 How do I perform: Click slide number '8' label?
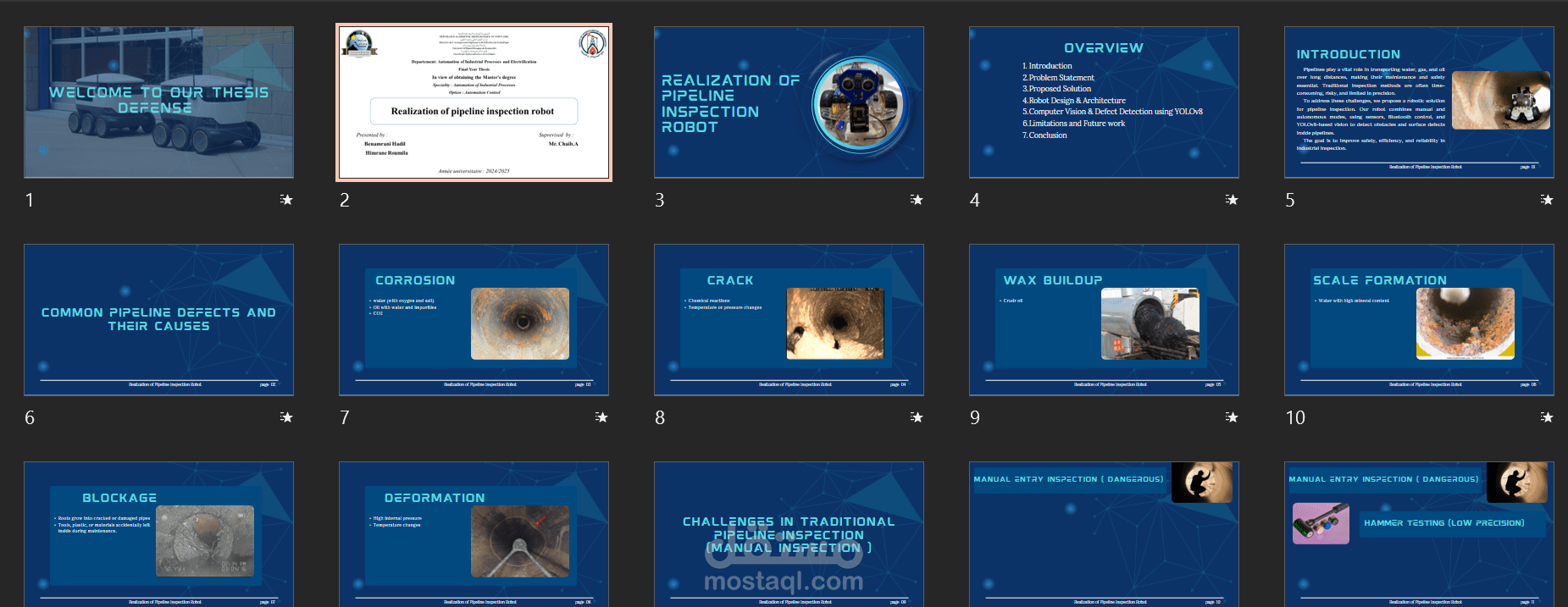(x=660, y=418)
